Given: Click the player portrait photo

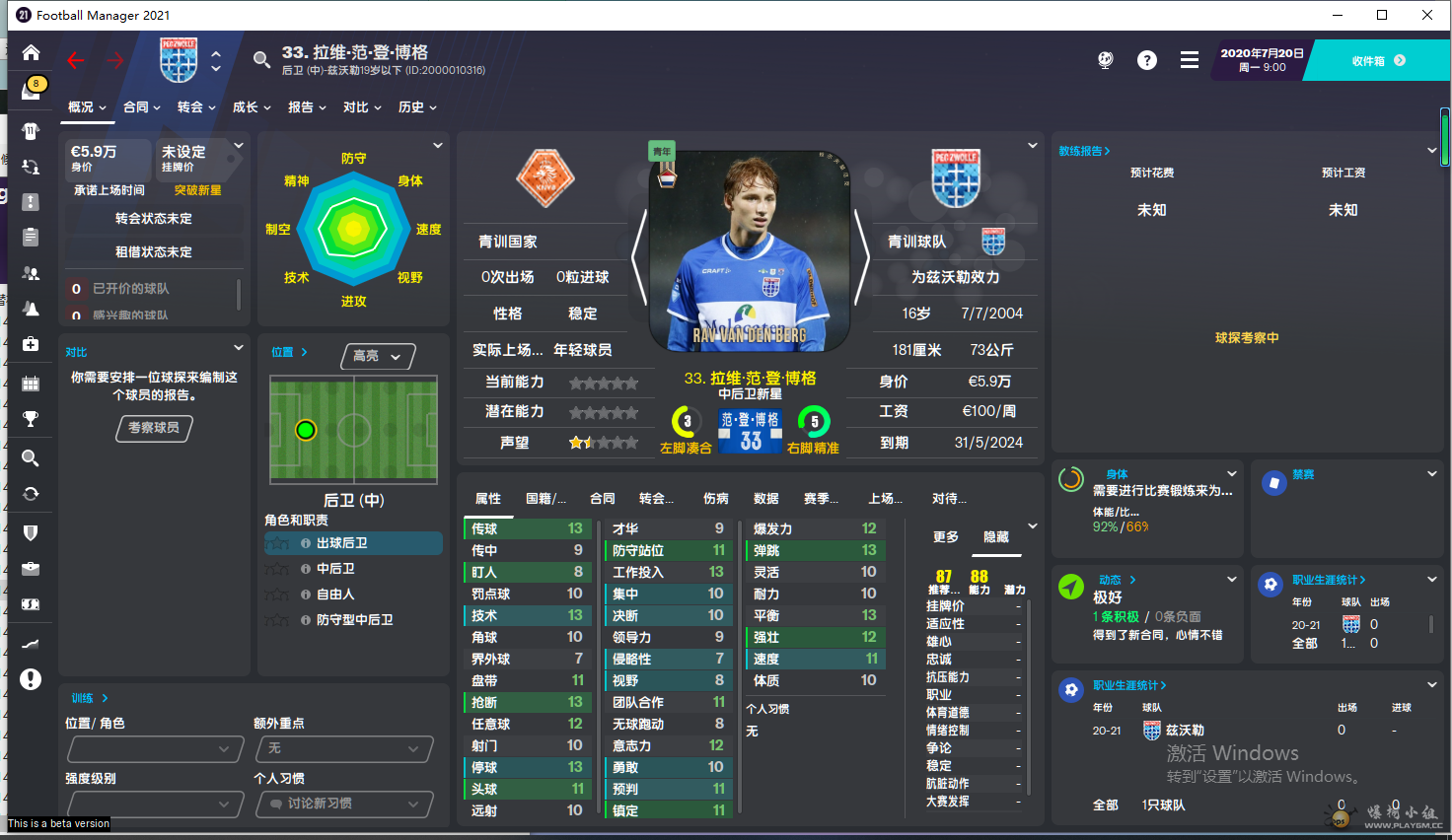Looking at the screenshot, I should pos(750,251).
